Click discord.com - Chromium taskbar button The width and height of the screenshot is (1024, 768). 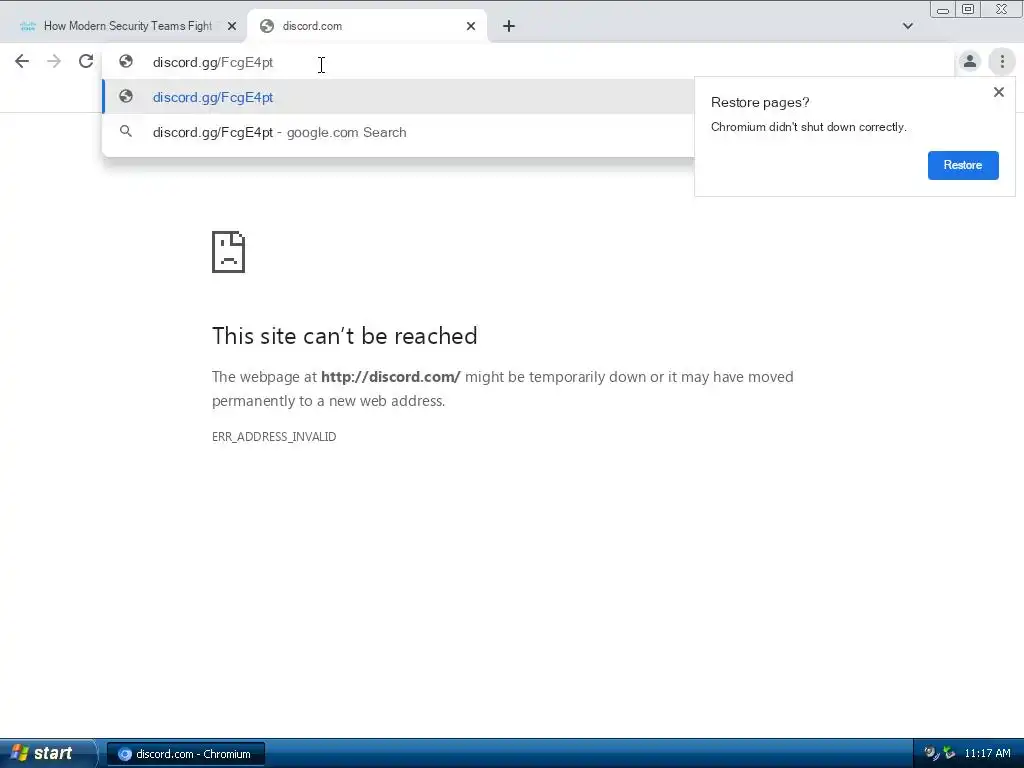[186, 754]
